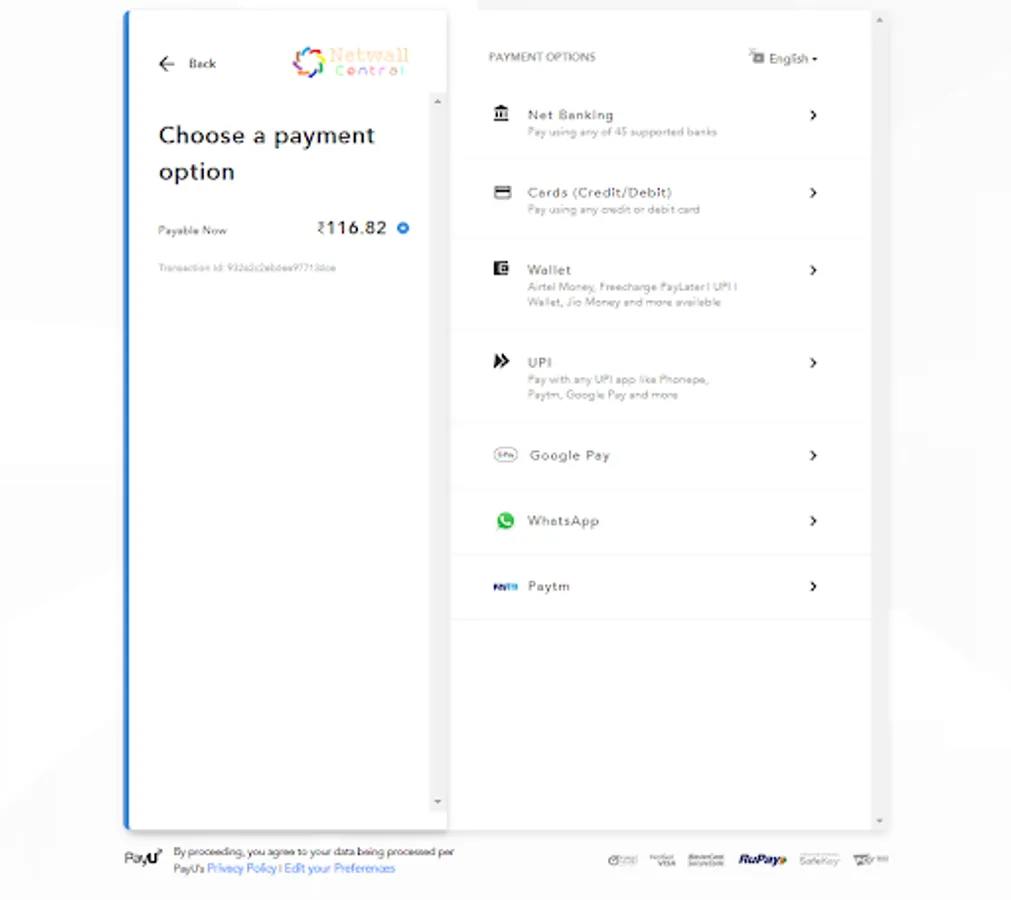Select the Net Banking option
This screenshot has width=1011, height=900.
(x=661, y=122)
